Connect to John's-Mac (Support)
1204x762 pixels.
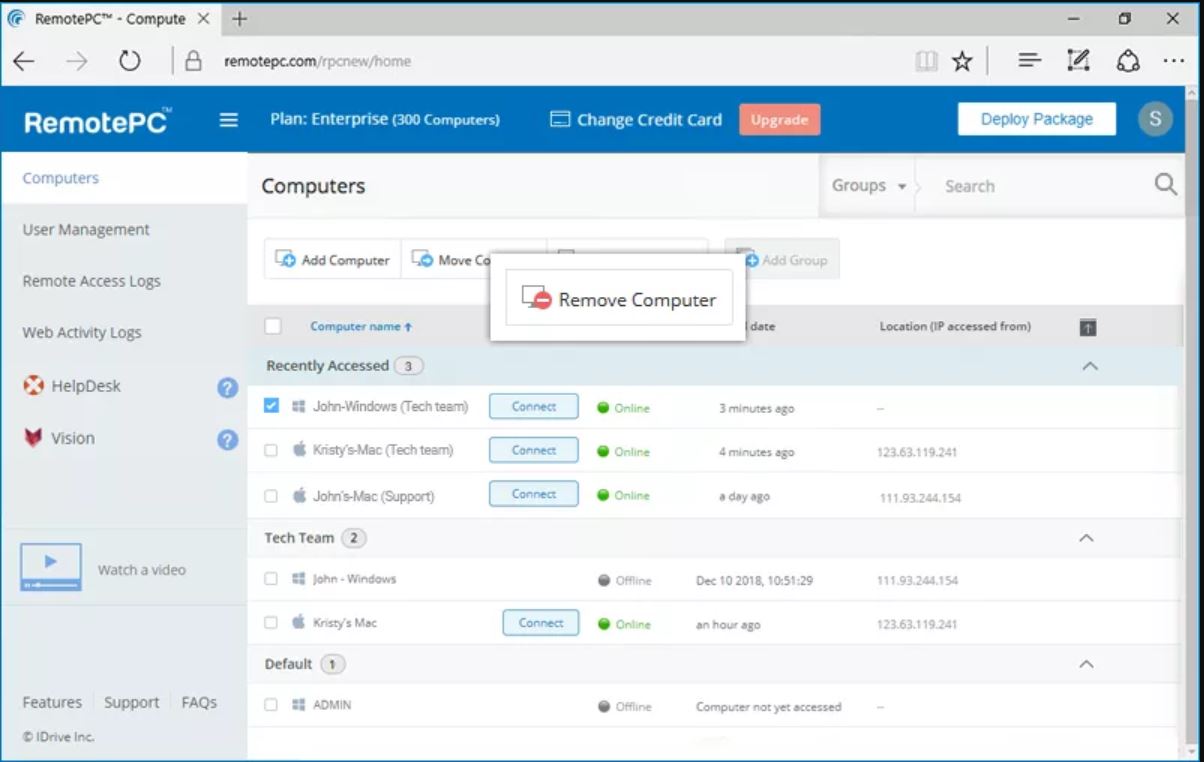point(534,494)
